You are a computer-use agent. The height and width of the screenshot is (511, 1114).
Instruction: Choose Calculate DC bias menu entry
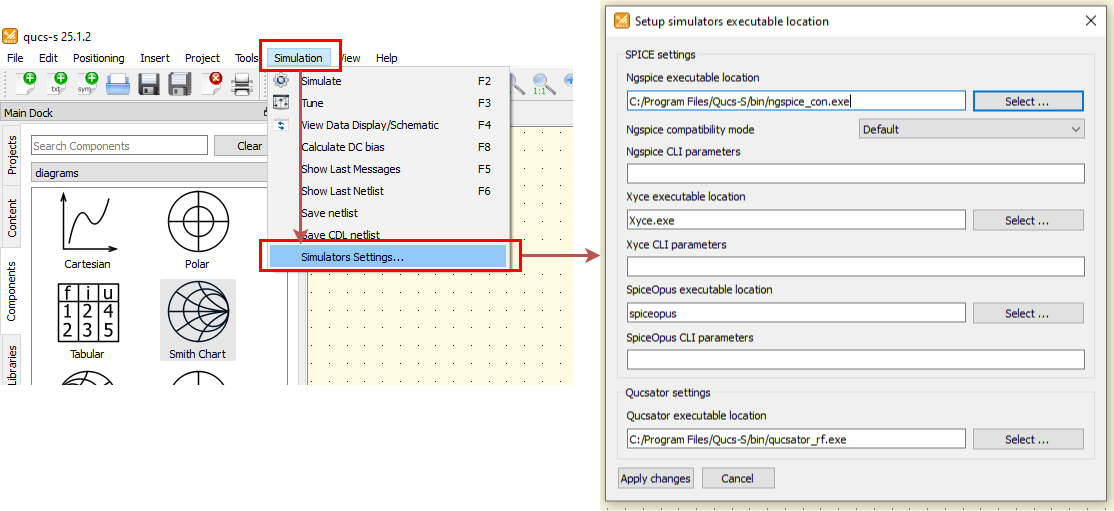tap(389, 147)
